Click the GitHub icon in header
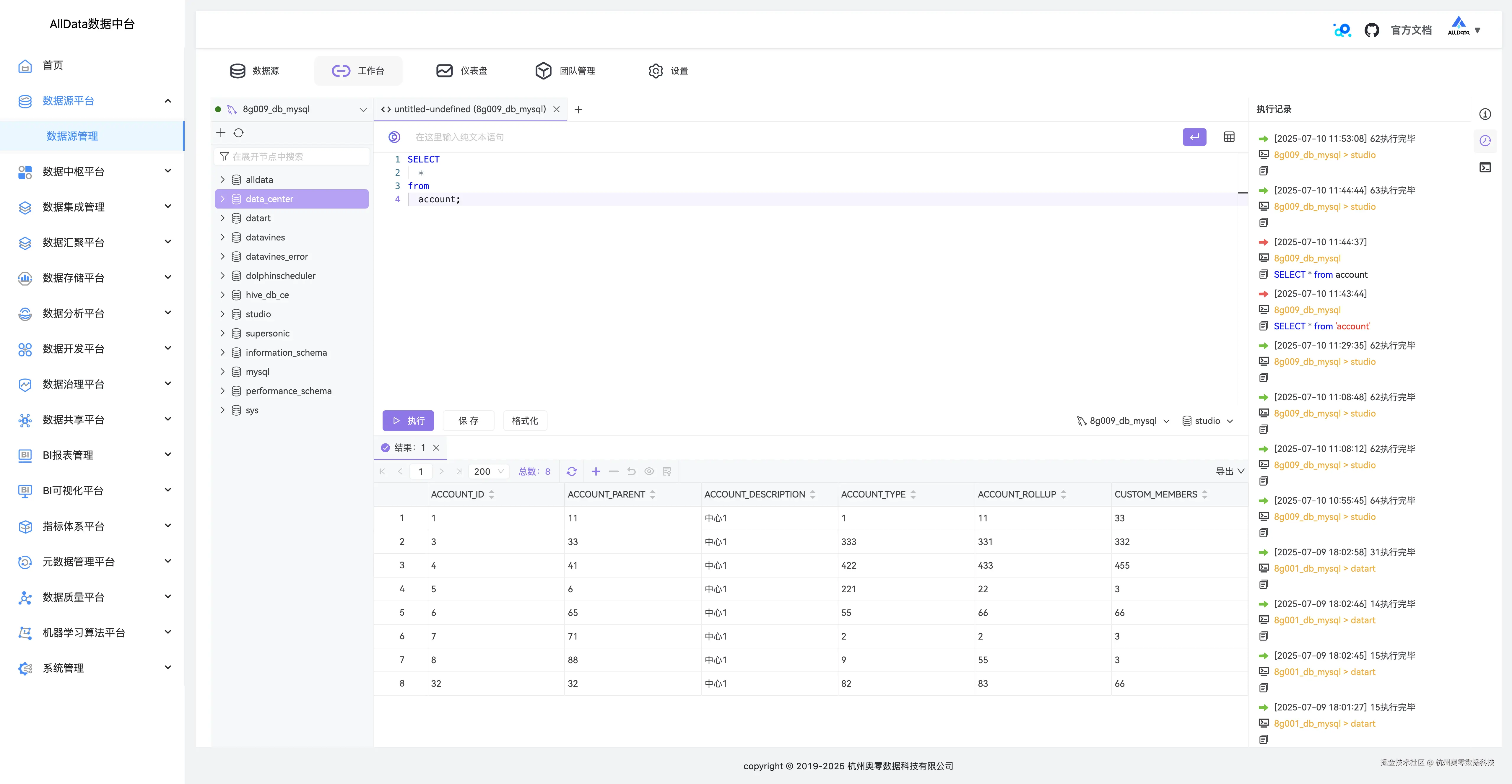 click(x=1371, y=30)
